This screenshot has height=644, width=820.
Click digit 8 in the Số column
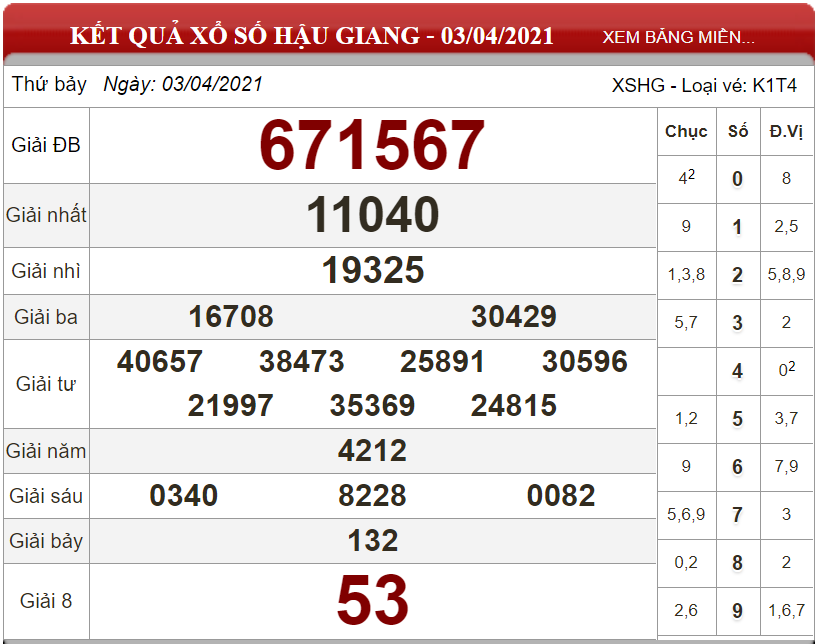pos(737,563)
